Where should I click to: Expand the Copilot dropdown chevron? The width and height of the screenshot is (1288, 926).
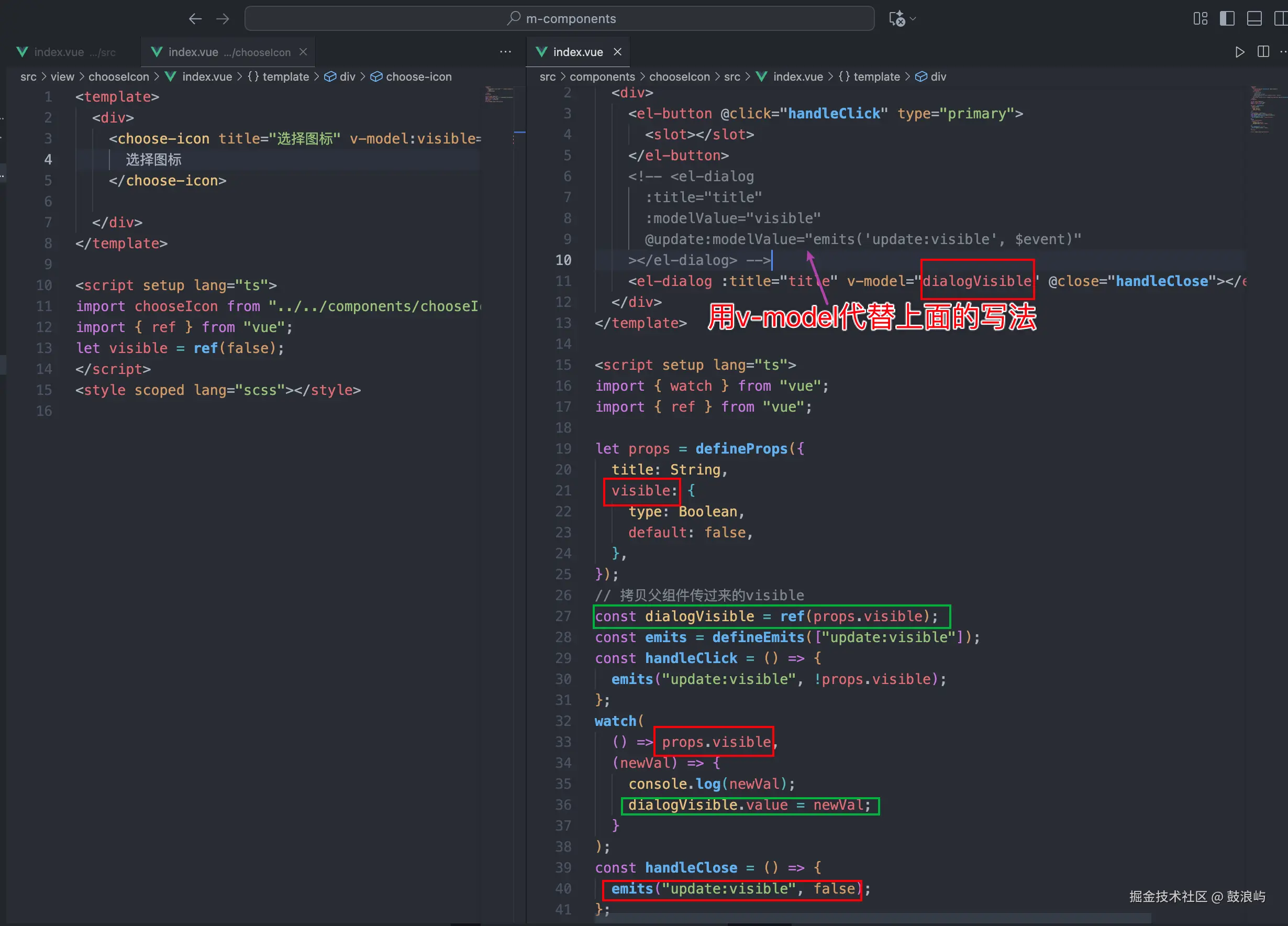(913, 19)
